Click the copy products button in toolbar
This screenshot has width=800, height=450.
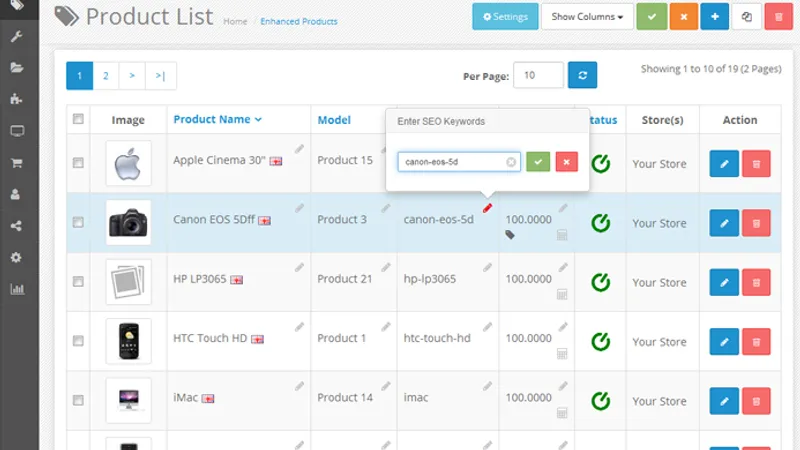[x=746, y=17]
